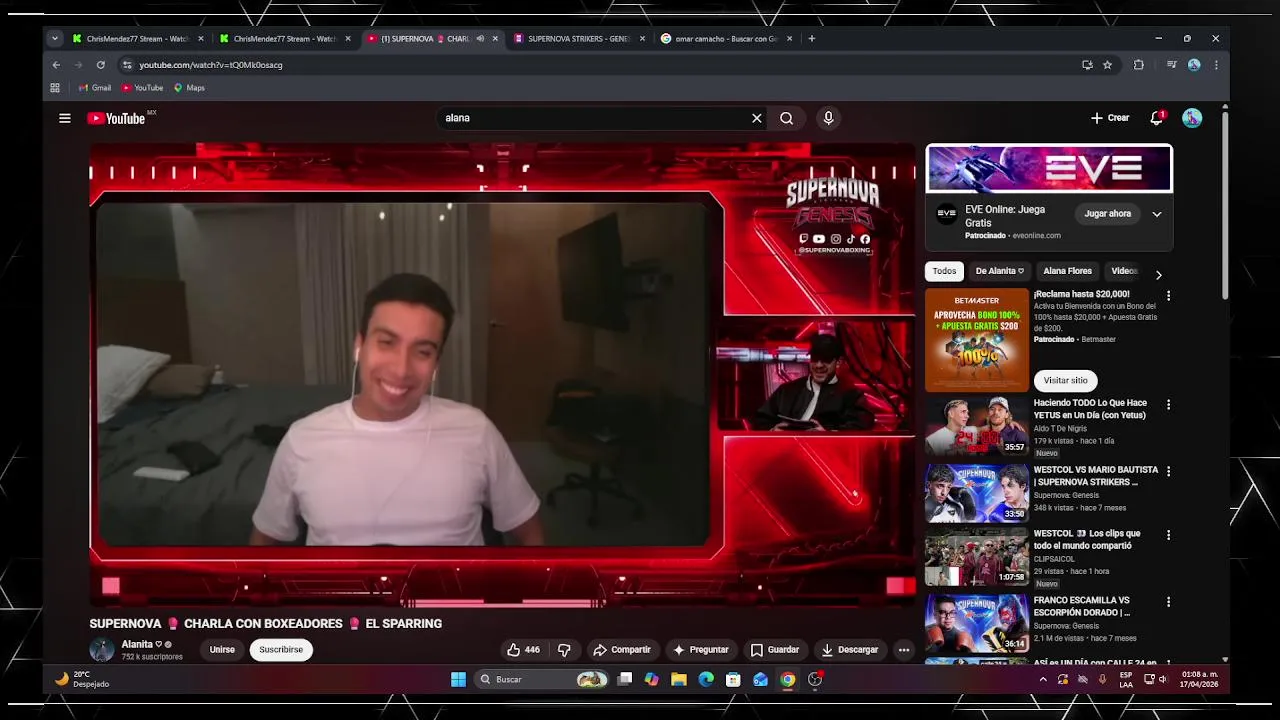This screenshot has width=1280, height=720.
Task: Open Alanita channel avatar
Action: 102,650
